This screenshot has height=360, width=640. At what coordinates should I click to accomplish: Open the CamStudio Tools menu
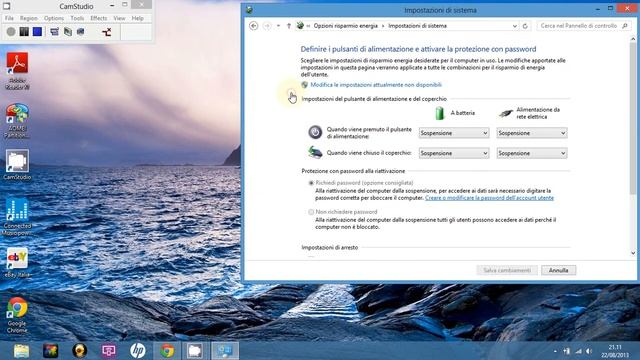77,18
